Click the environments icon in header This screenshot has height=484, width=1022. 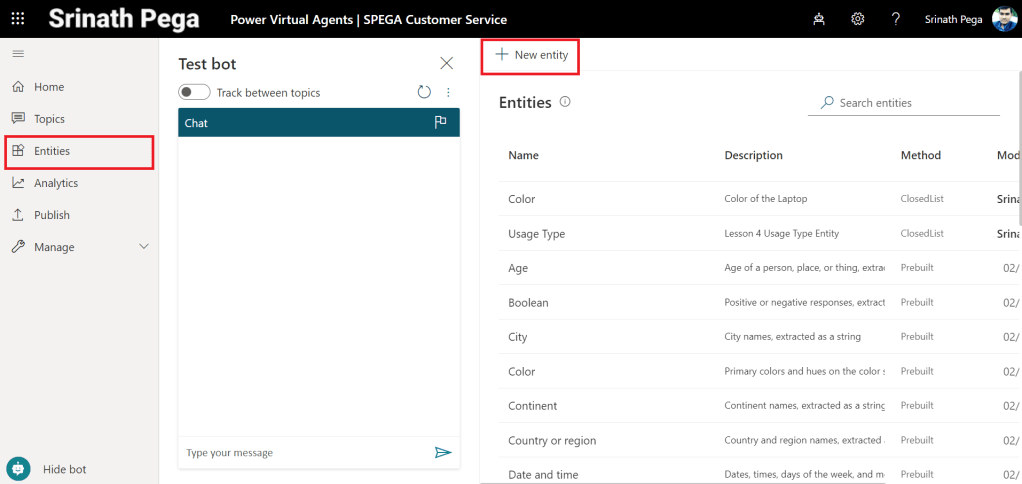pyautogui.click(x=819, y=19)
